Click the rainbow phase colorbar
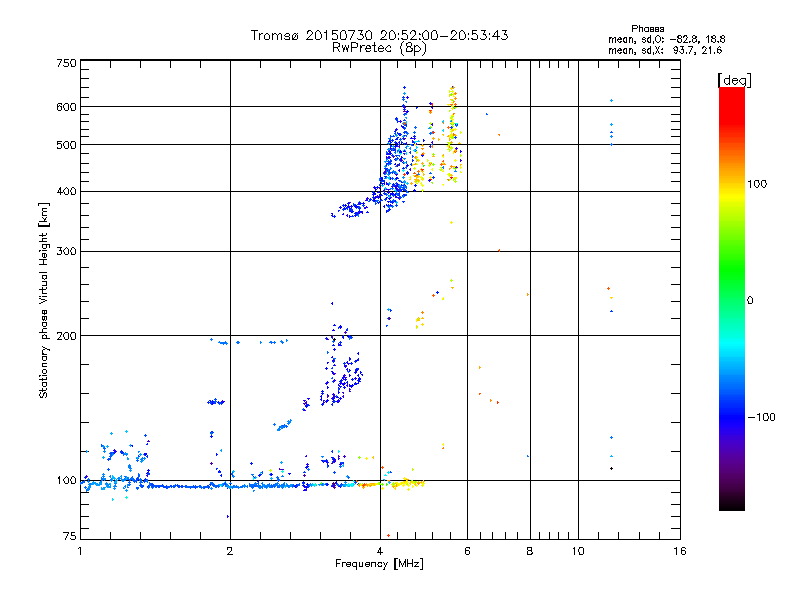Image resolution: width=800 pixels, height=600 pixels. (x=732, y=299)
